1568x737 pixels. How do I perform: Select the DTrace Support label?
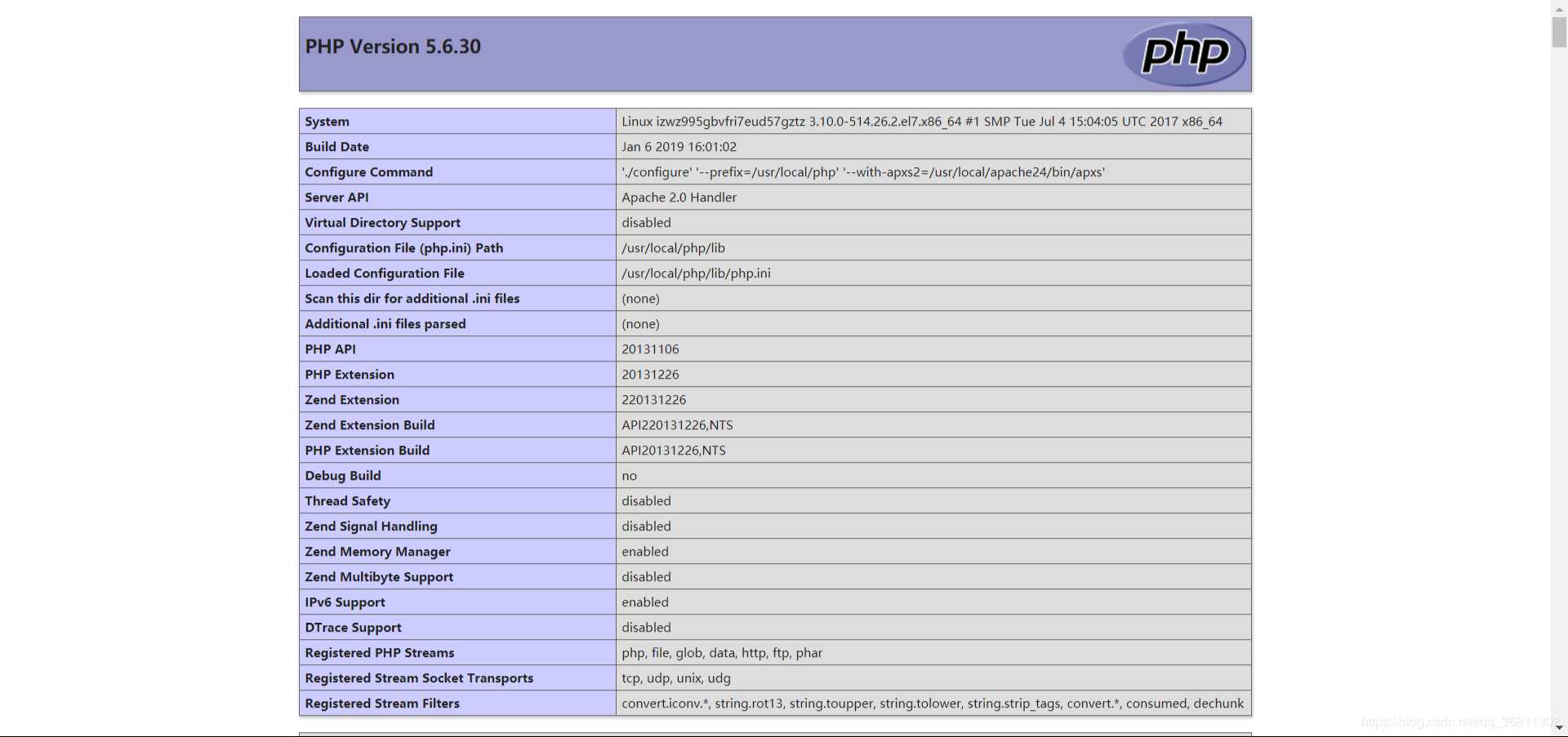pyautogui.click(x=353, y=628)
